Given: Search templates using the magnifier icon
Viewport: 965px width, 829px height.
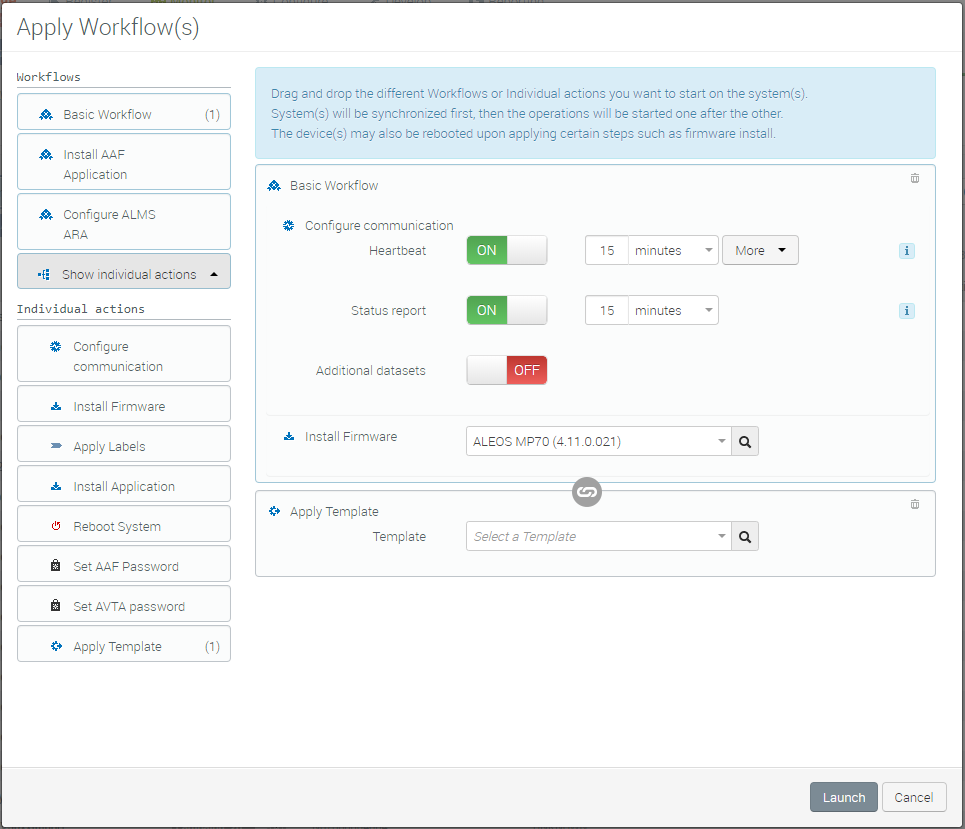Looking at the screenshot, I should [744, 537].
